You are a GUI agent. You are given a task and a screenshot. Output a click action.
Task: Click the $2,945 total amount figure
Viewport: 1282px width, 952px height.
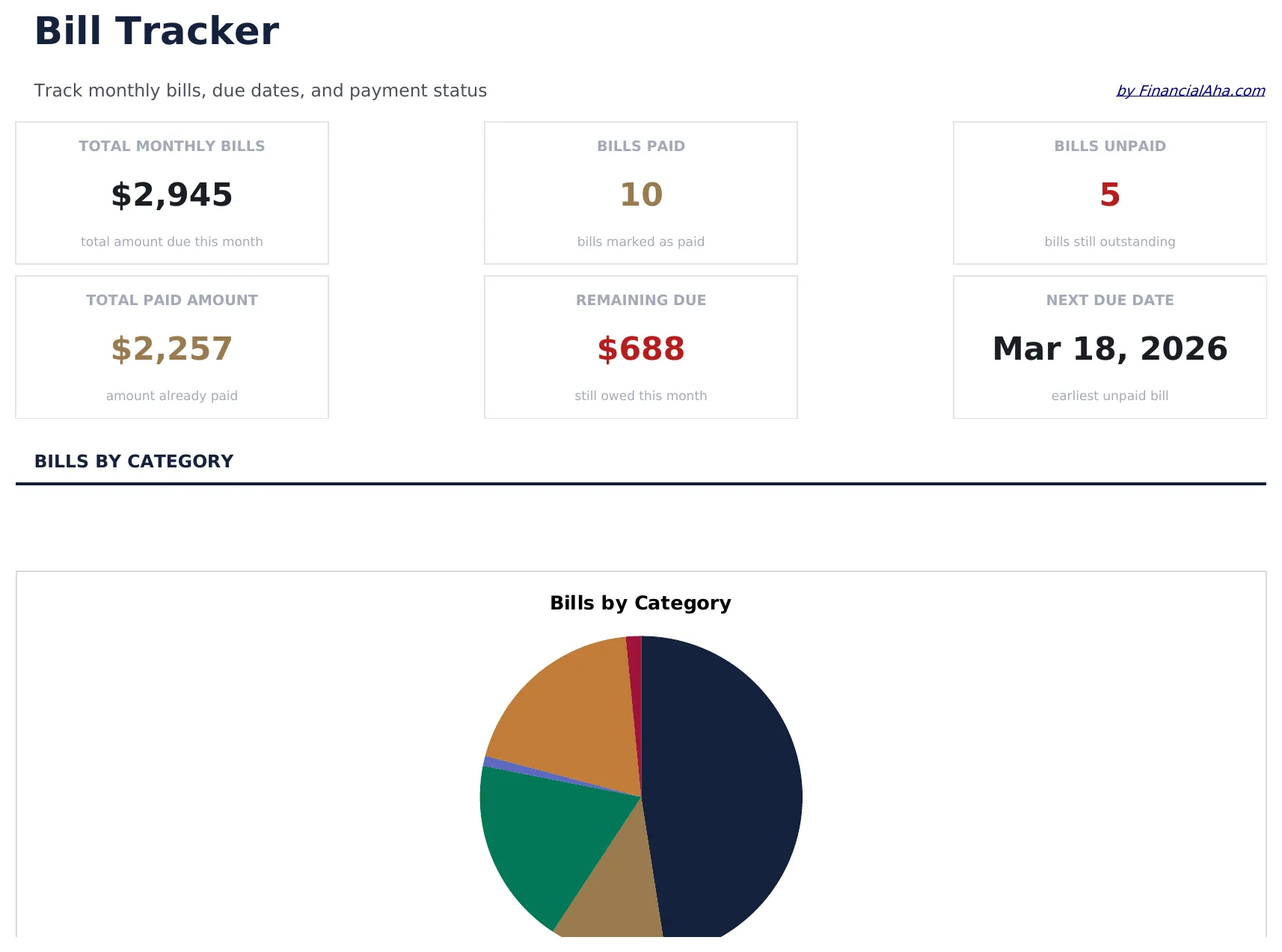tap(172, 195)
